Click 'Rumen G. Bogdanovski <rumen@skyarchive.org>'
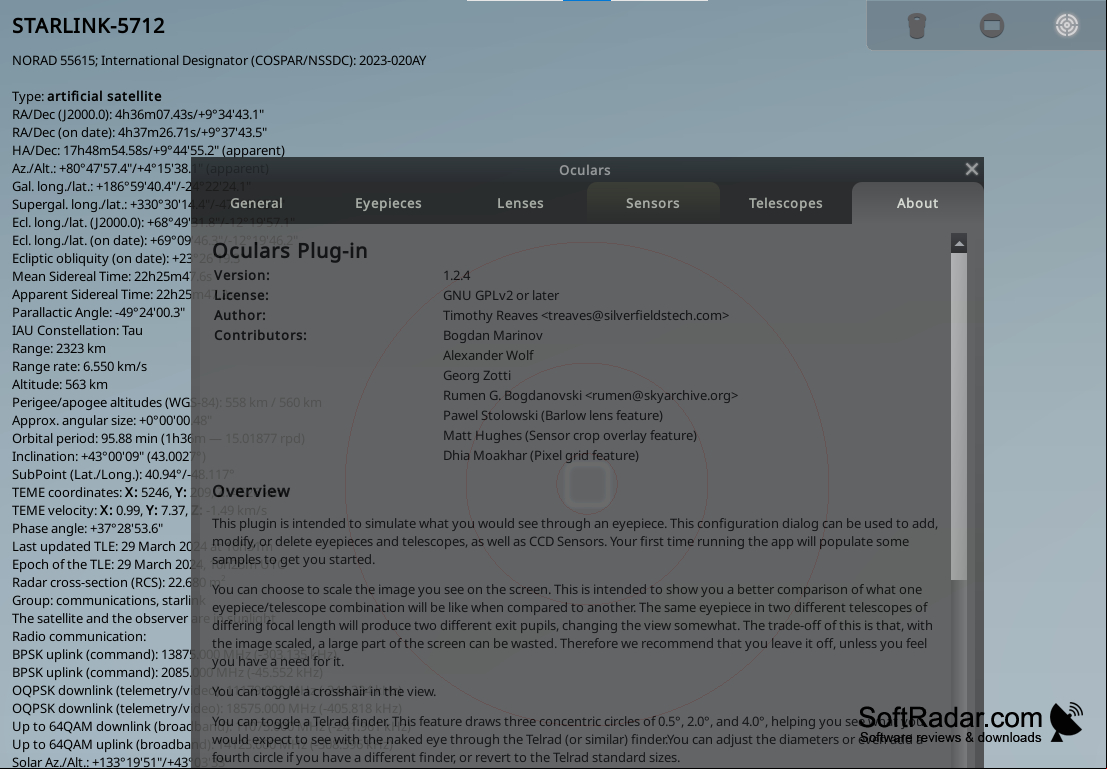The image size is (1107, 769). click(x=590, y=395)
